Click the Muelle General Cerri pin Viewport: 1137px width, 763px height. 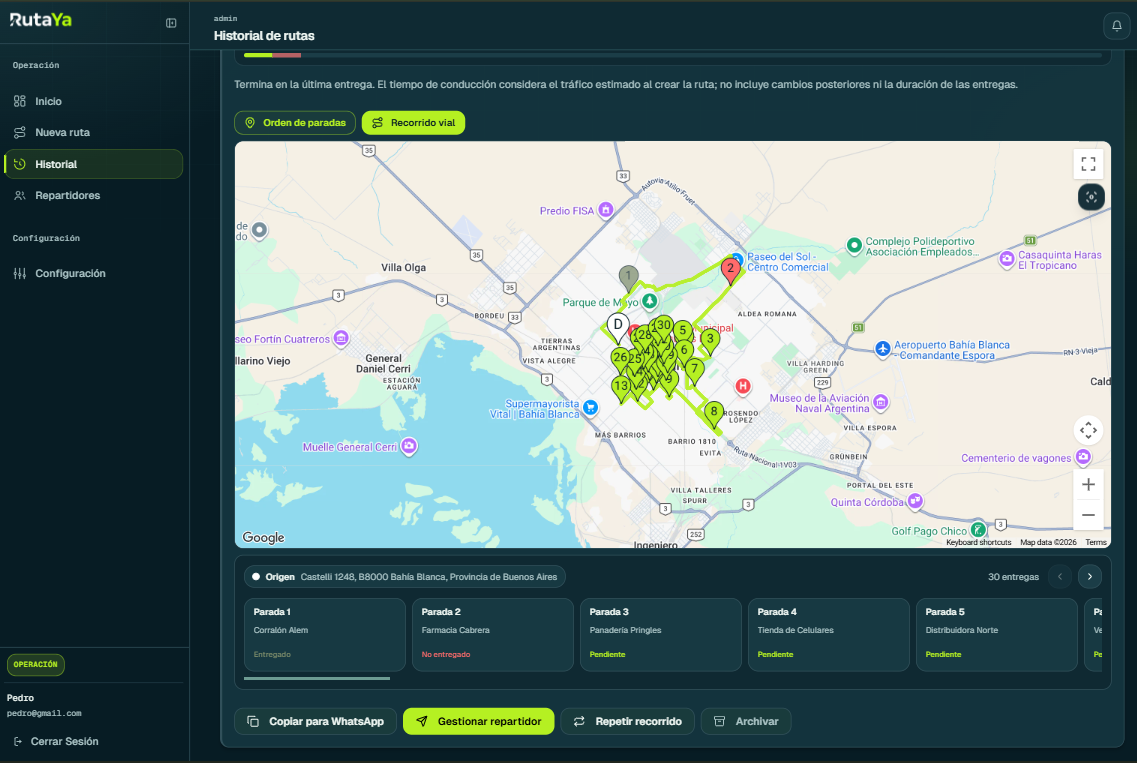409,445
